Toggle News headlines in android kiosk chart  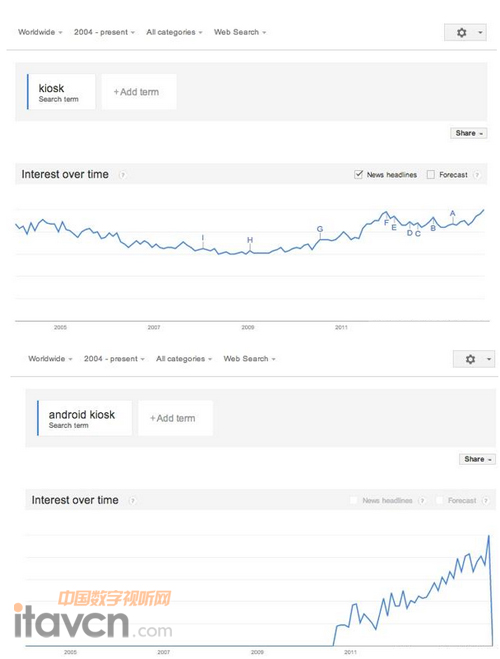354,500
